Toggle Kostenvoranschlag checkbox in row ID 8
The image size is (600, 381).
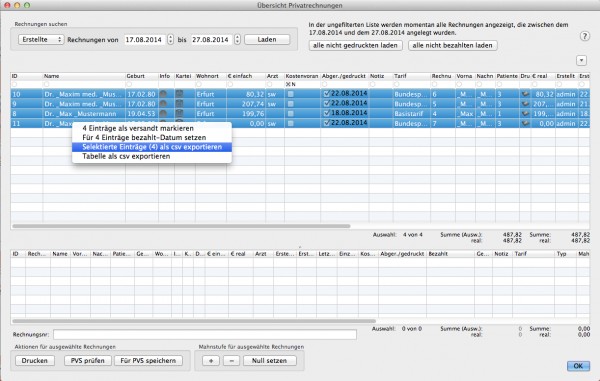291,114
